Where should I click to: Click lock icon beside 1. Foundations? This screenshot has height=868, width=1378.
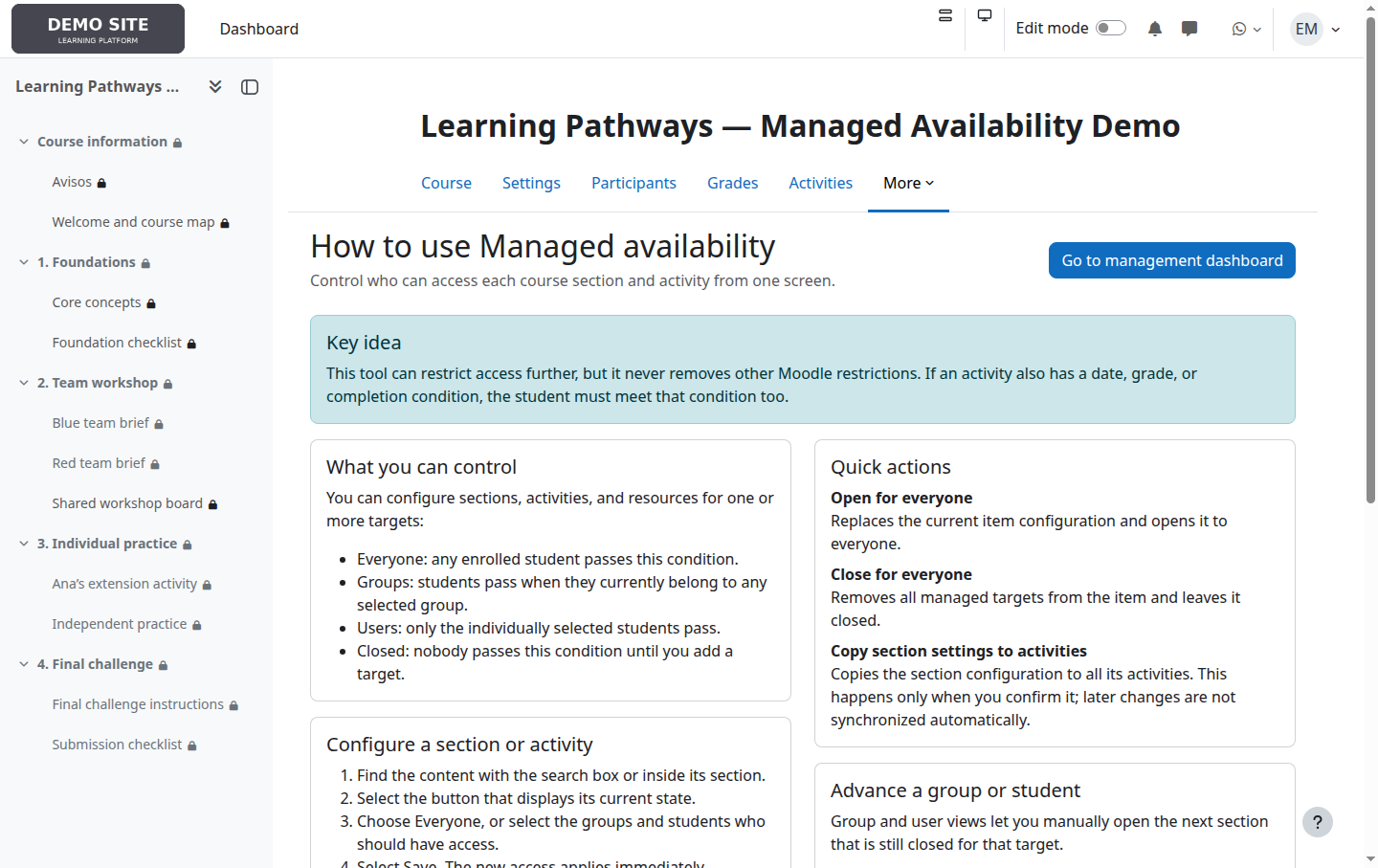(145, 263)
